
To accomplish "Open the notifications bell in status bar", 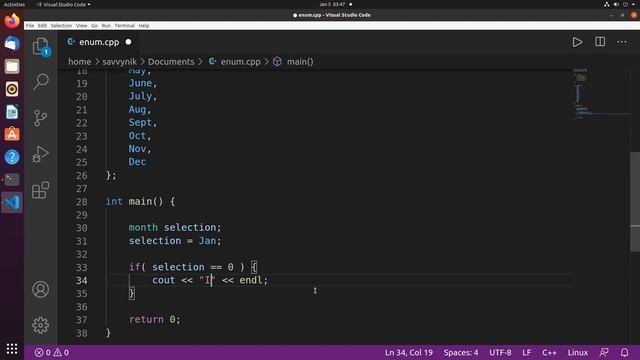I will point(624,352).
